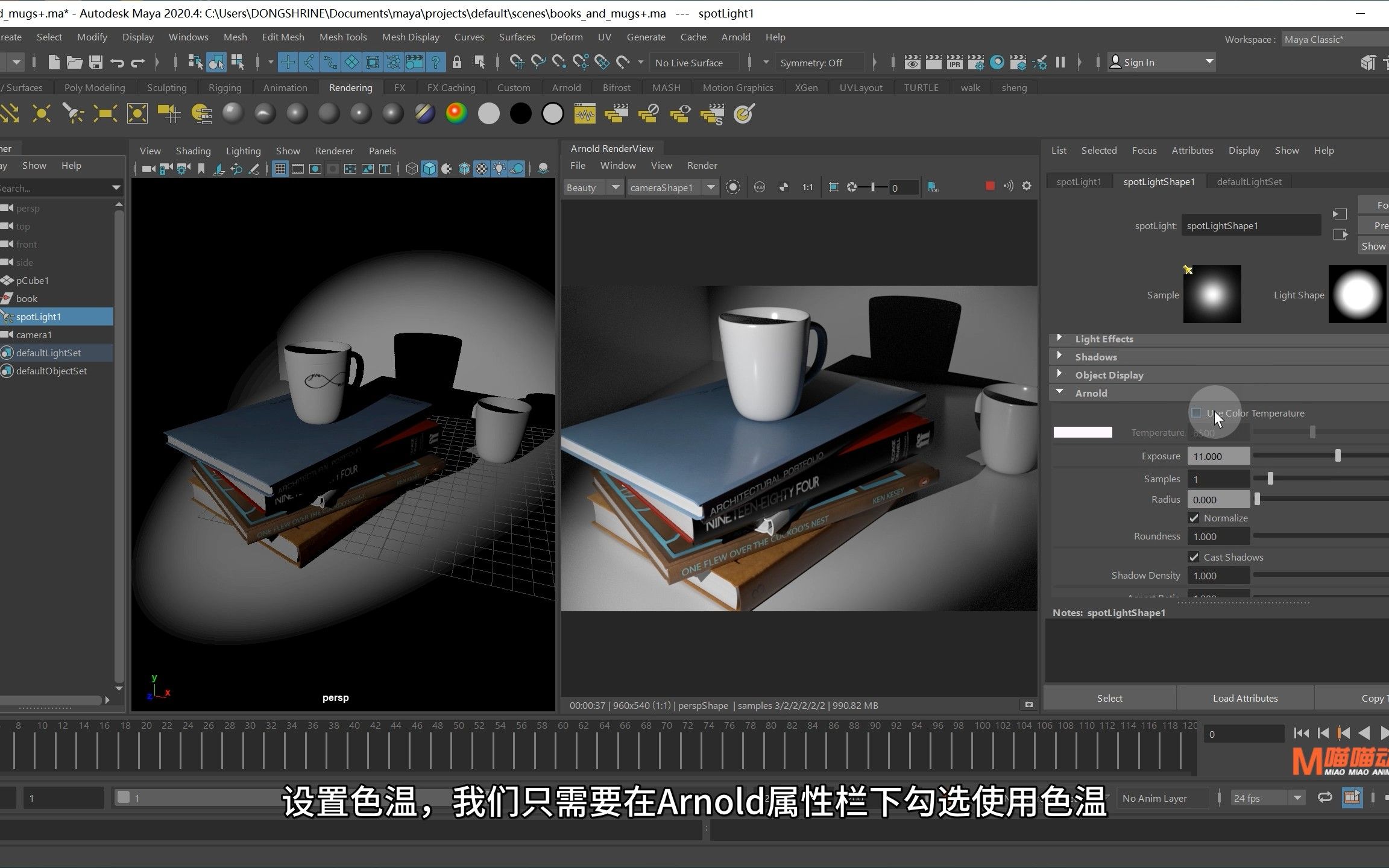
Task: Switch to the Arnold shelf tab
Action: tap(566, 87)
